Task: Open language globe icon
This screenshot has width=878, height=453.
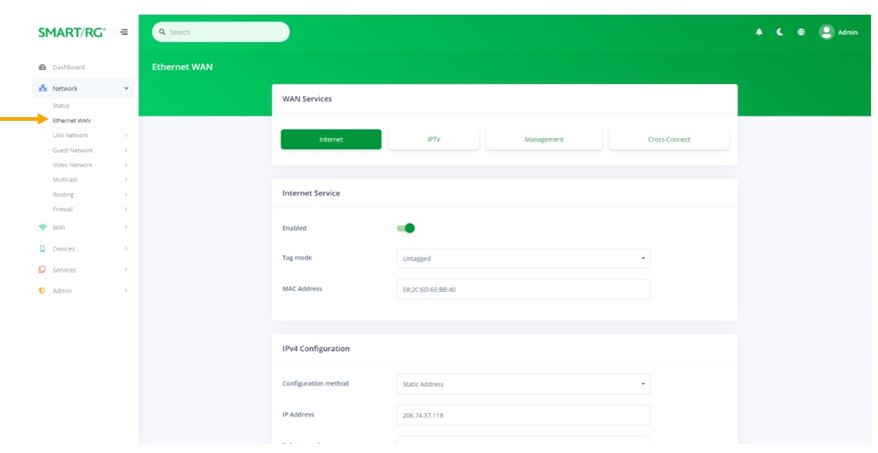Action: click(801, 32)
